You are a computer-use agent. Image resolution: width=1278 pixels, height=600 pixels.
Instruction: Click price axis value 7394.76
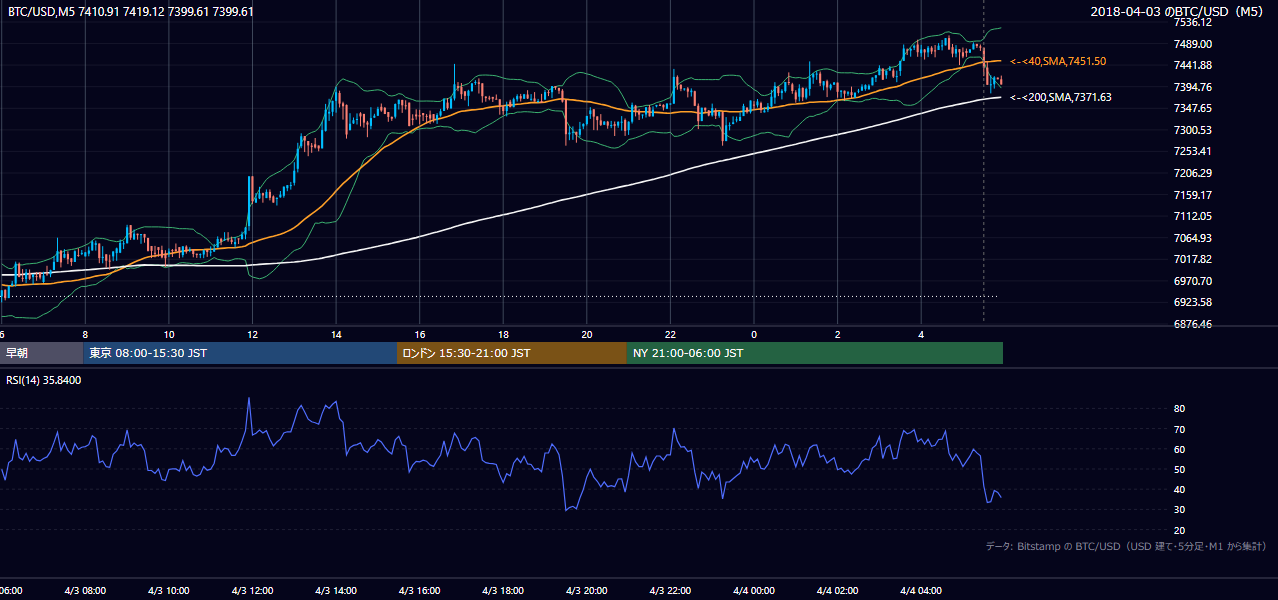click(1193, 87)
